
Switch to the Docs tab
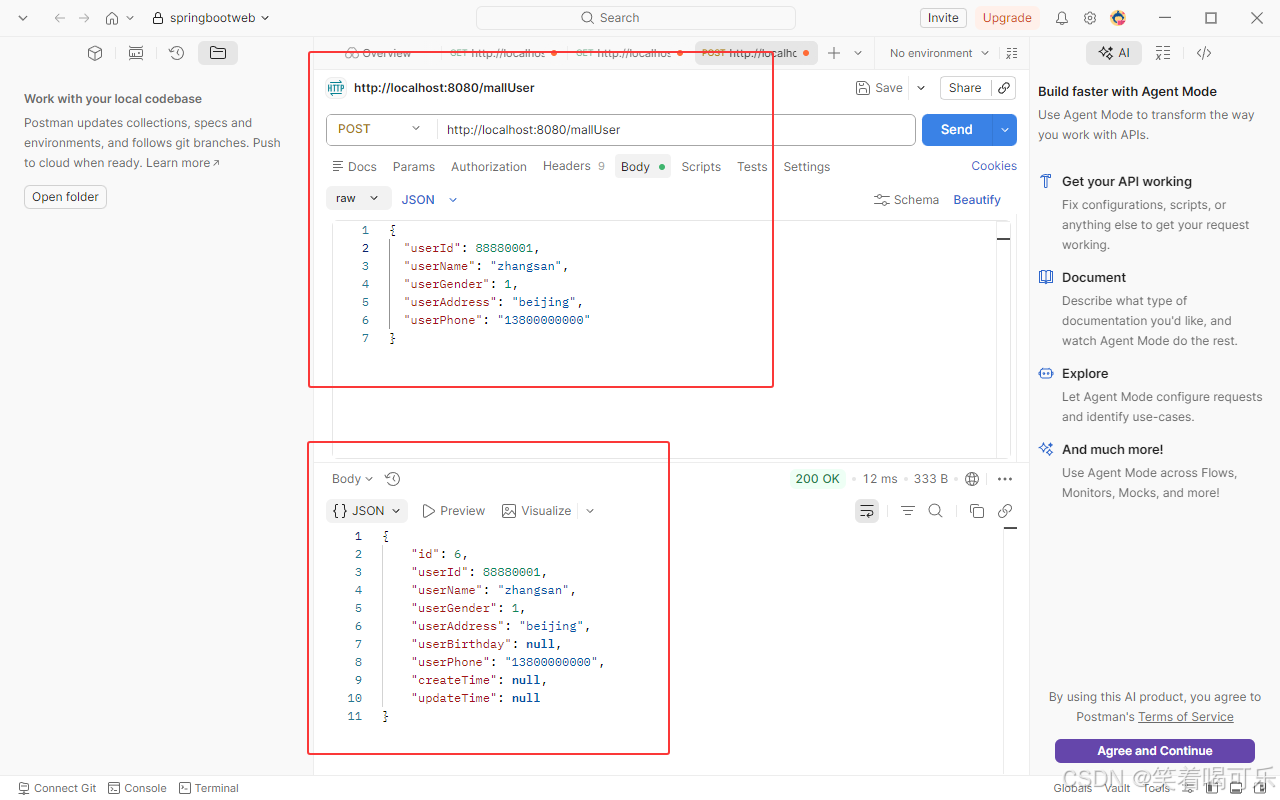[354, 167]
